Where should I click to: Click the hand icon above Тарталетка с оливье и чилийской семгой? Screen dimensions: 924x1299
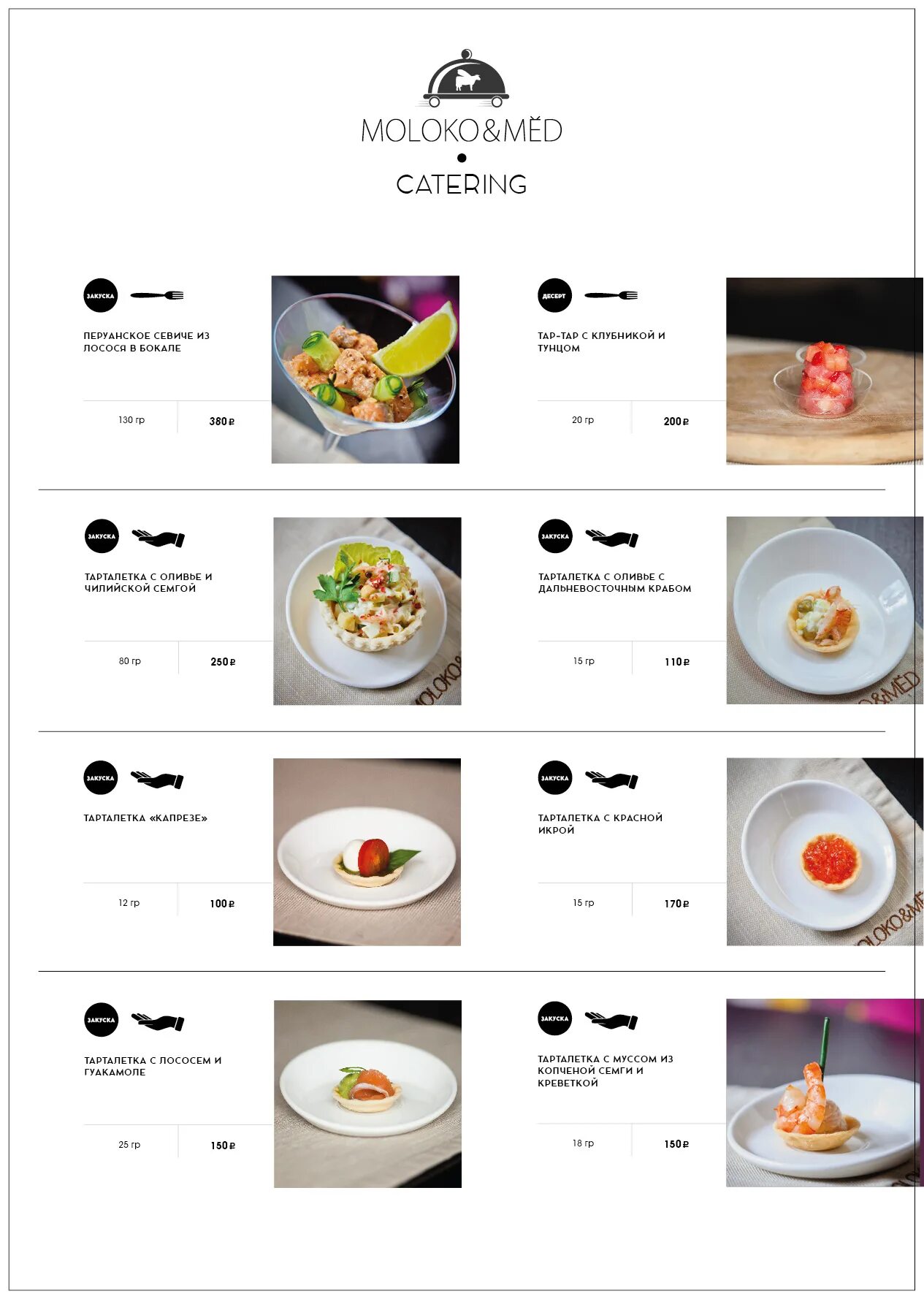point(159,538)
